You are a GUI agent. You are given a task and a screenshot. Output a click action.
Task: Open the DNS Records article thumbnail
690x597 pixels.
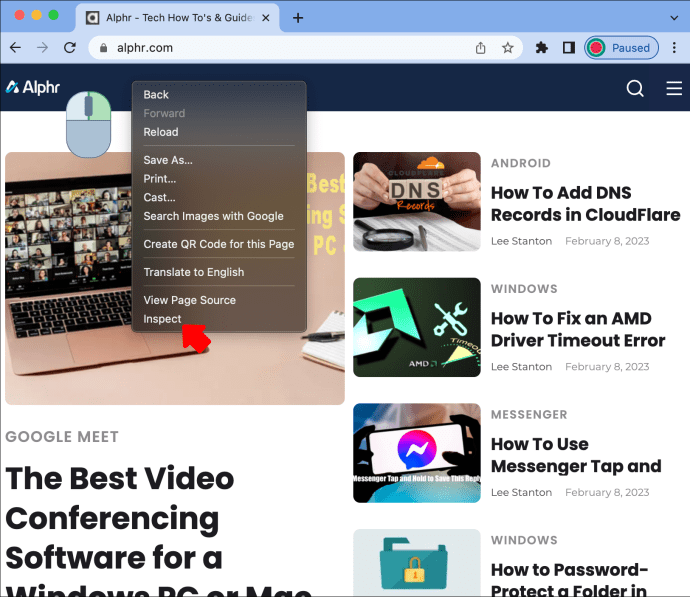tap(417, 202)
